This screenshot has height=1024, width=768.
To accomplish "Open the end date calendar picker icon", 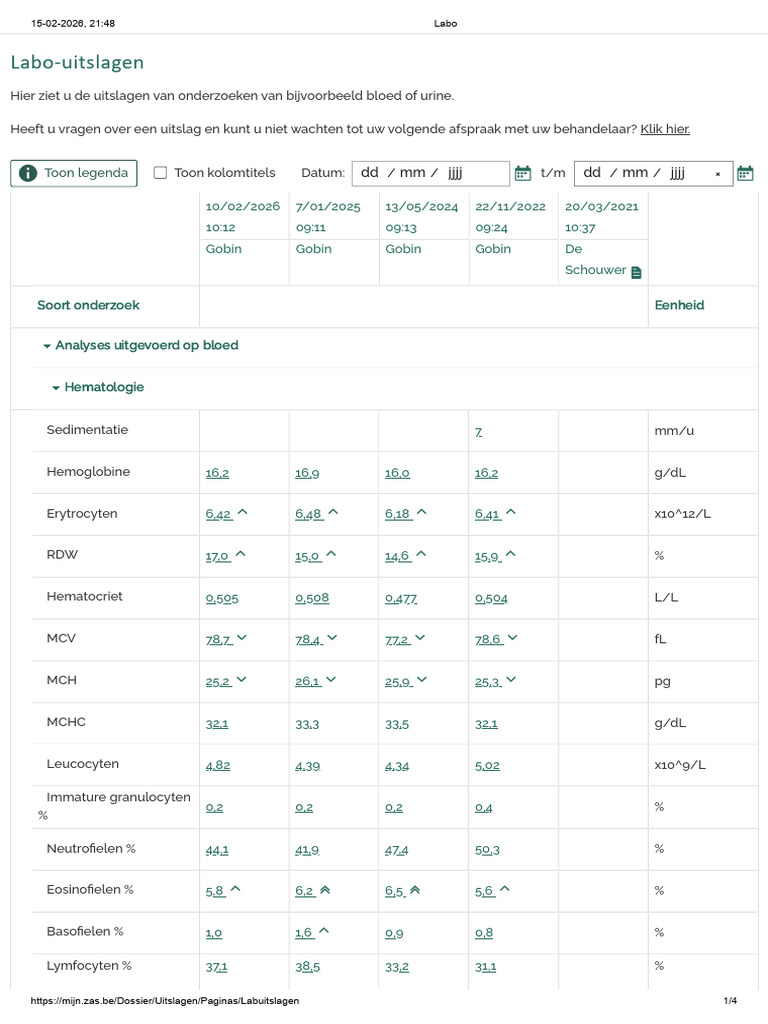I will (x=745, y=173).
